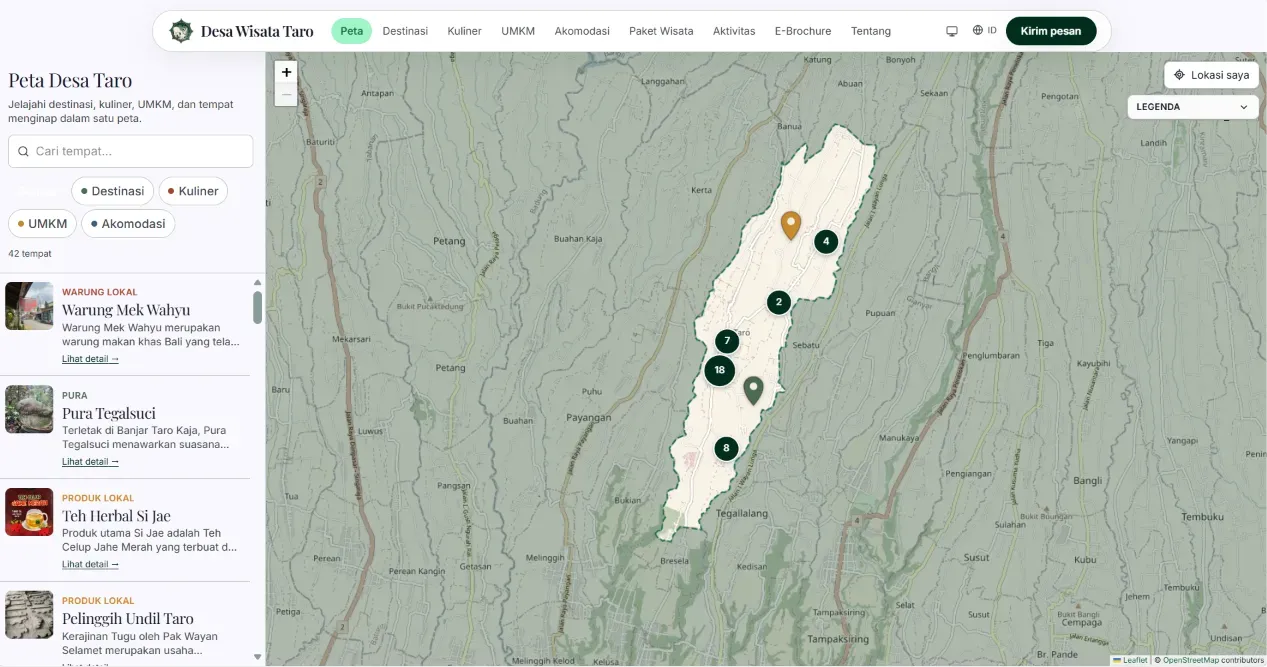The image size is (1267, 667).
Task: Filter places by Akomodasi chip
Action: 128,224
